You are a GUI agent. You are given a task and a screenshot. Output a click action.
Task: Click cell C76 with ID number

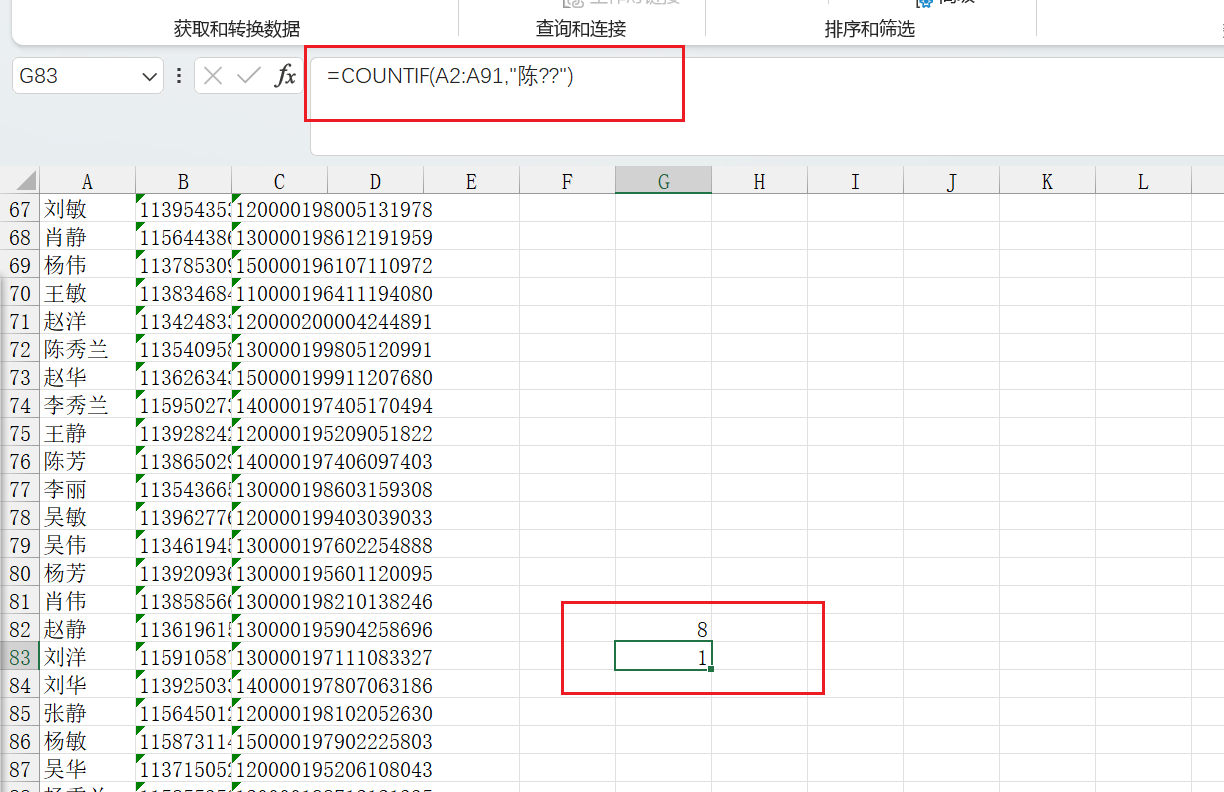pos(332,462)
